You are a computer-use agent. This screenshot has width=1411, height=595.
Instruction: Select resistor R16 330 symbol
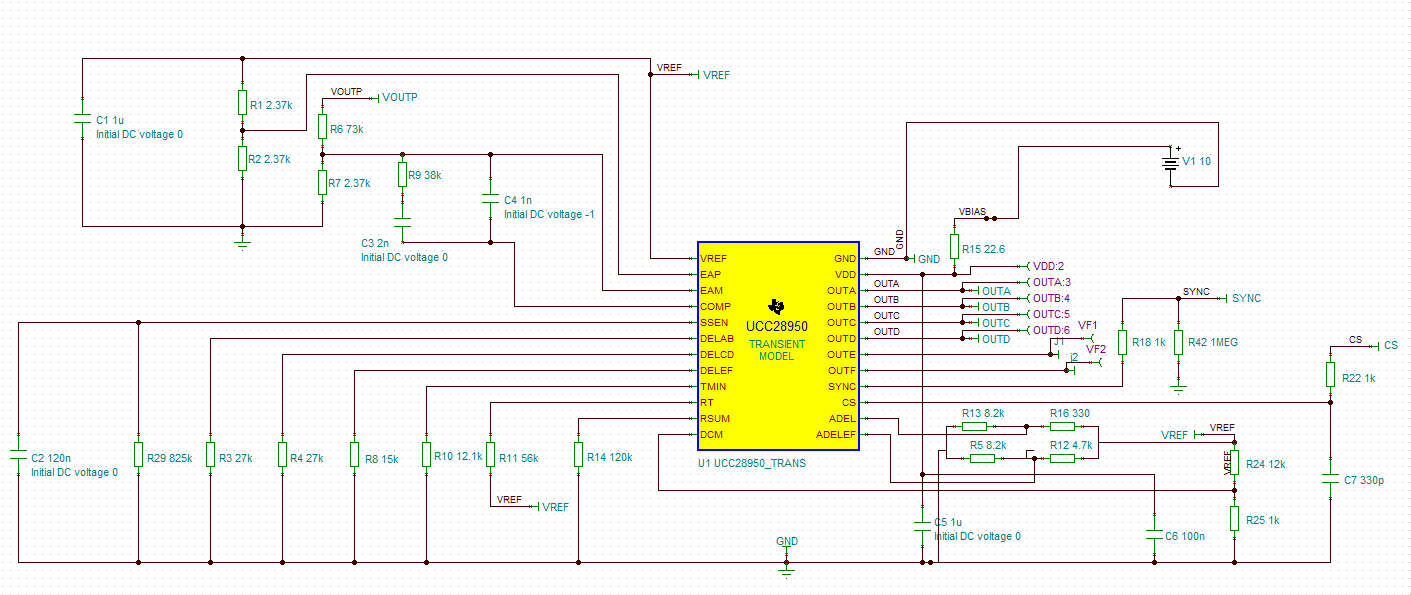coord(1062,426)
